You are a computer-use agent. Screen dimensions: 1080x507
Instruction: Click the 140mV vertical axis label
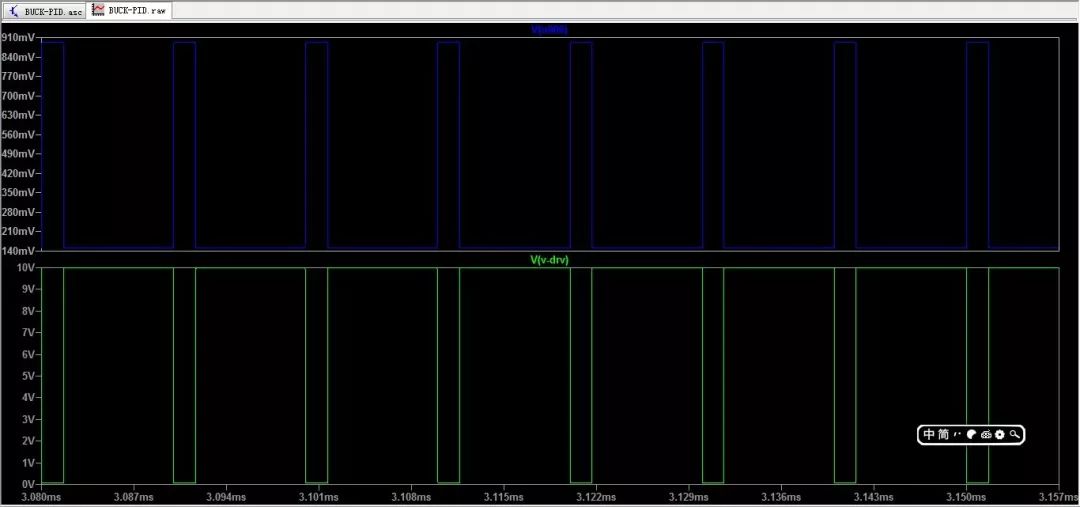(18, 250)
